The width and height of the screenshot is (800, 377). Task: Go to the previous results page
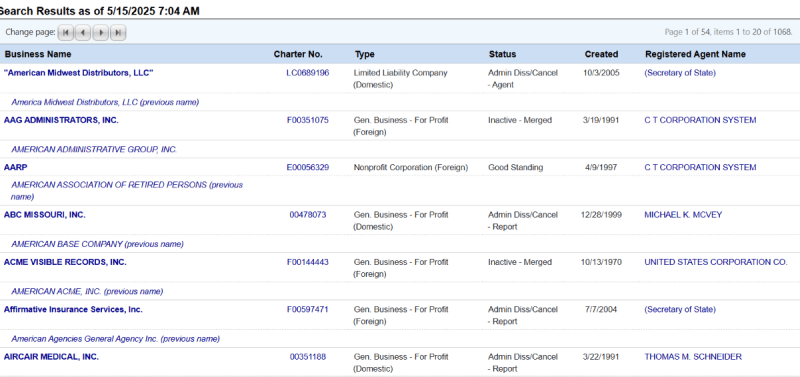point(83,33)
